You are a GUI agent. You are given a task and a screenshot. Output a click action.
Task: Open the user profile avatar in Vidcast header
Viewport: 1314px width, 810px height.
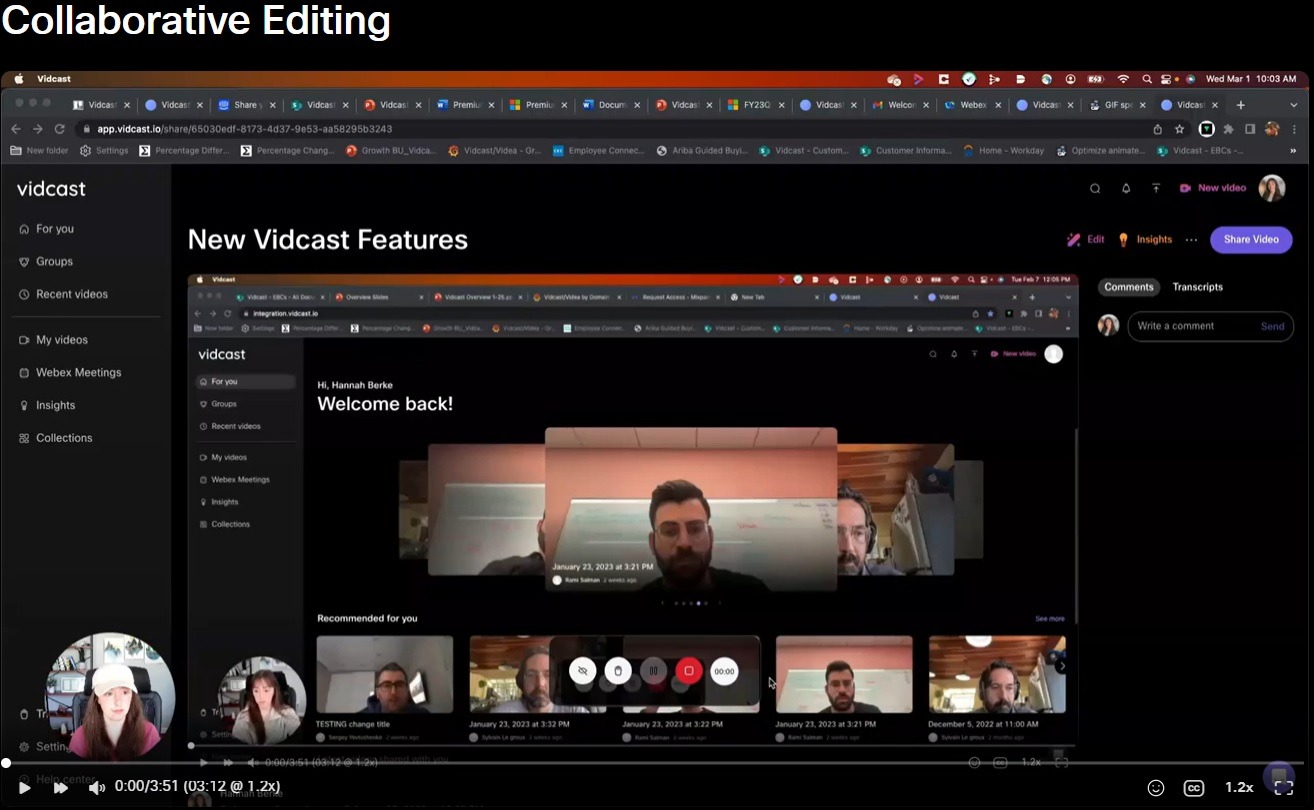coord(1272,188)
